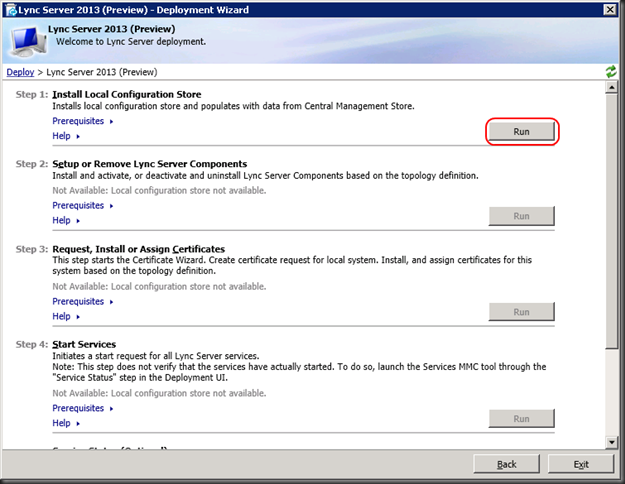625x484 pixels.
Task: Click the 'Request, Install or Assign Certificates' heading
Action: click(x=138, y=249)
